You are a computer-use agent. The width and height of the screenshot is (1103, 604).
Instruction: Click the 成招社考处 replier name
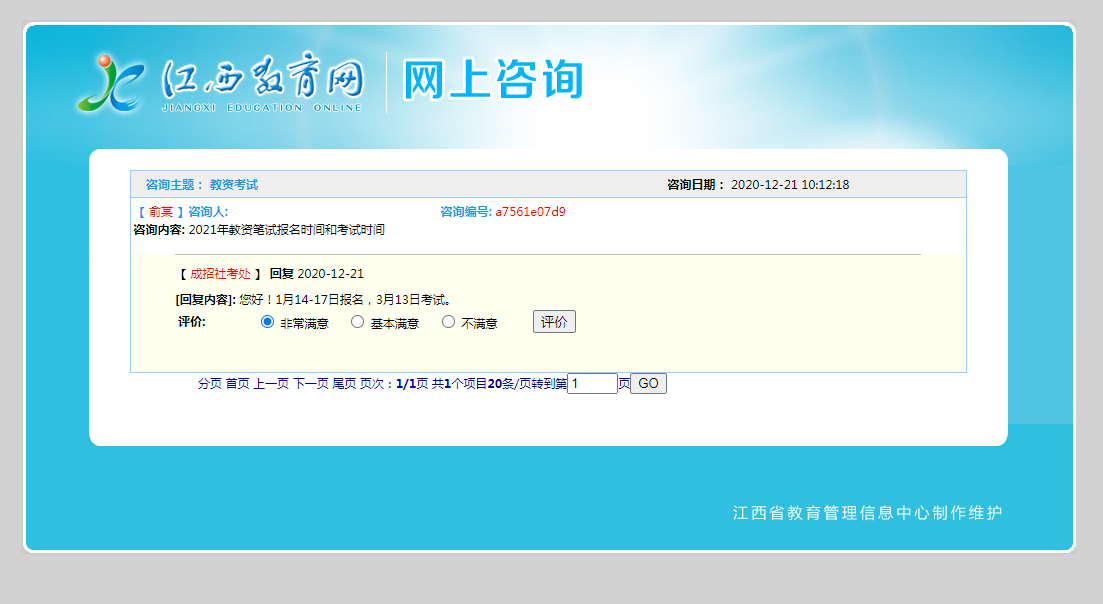tap(220, 274)
